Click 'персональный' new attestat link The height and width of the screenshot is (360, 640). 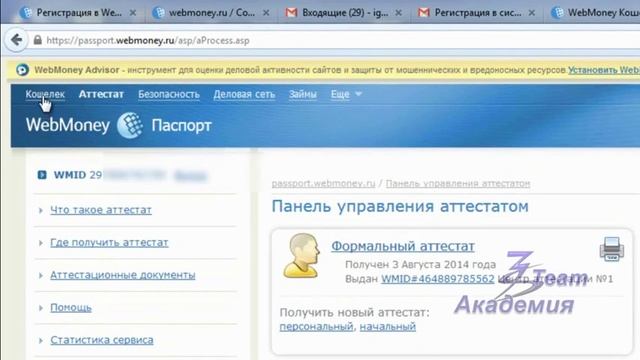(x=316, y=327)
